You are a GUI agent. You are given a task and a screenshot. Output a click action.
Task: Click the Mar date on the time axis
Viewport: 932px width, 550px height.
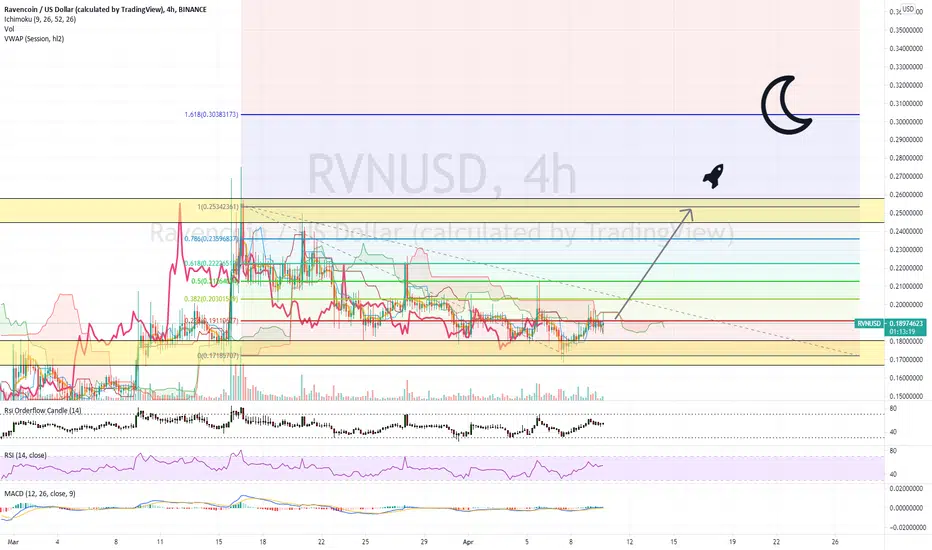point(13,542)
